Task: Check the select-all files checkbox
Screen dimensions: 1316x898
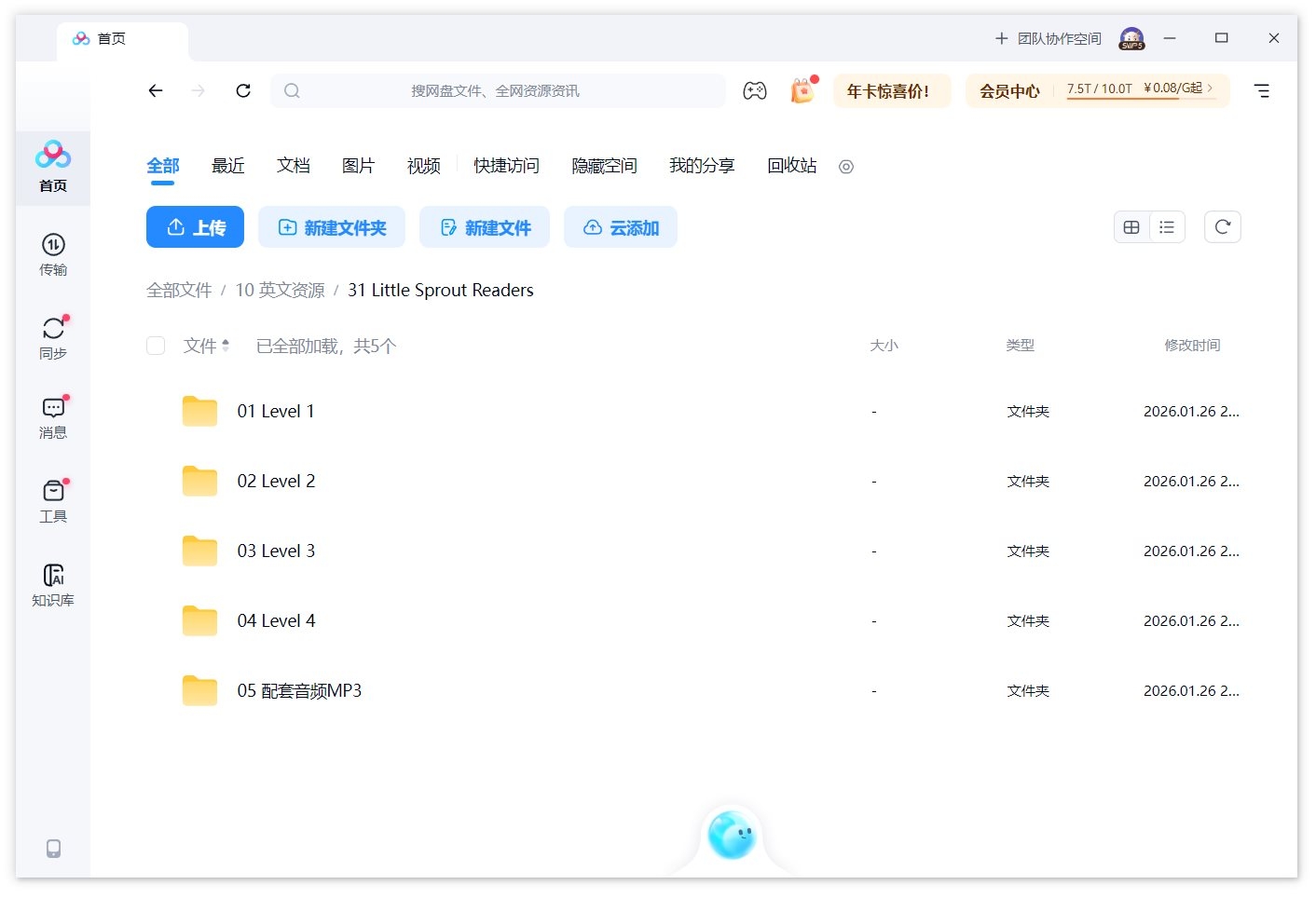Action: coord(156,345)
